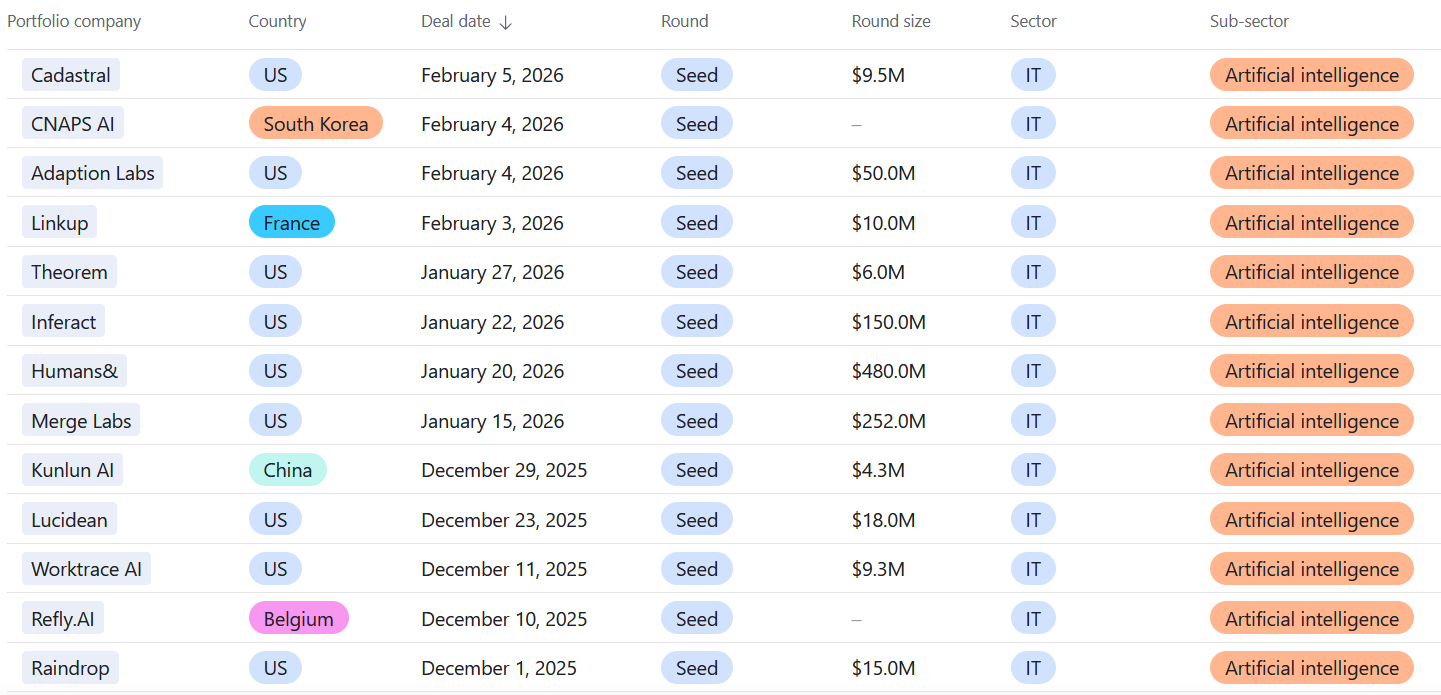Click the Deal date sort arrow icon
1441x695 pixels.
click(505, 22)
